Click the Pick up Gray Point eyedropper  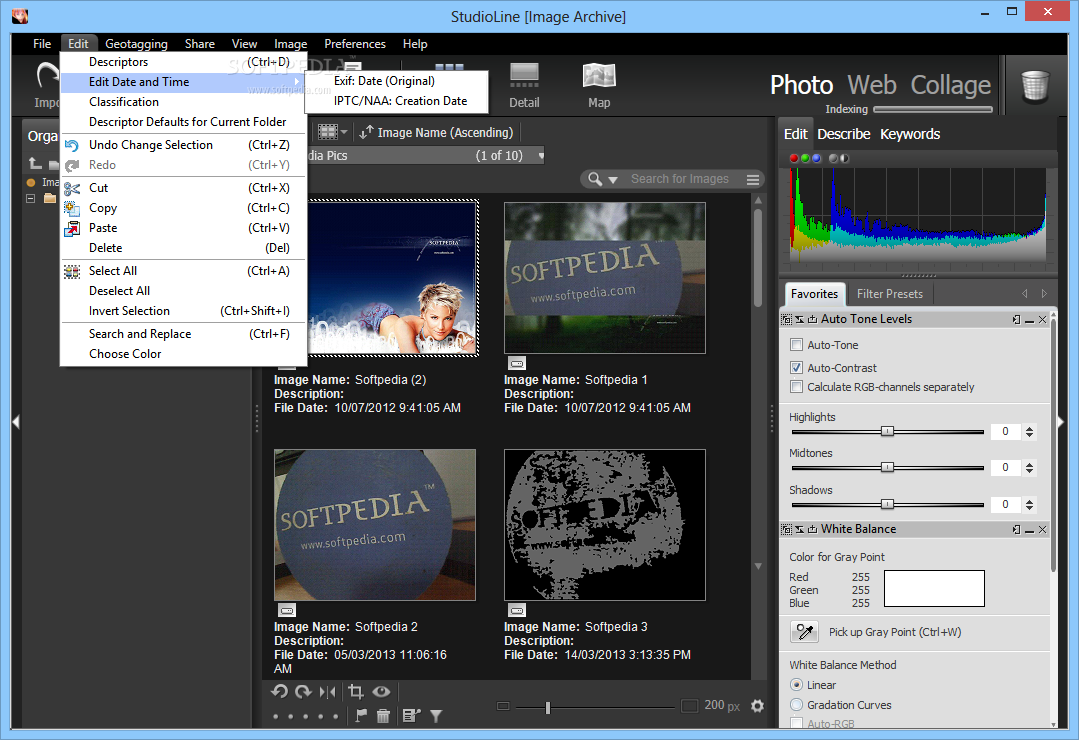click(804, 632)
